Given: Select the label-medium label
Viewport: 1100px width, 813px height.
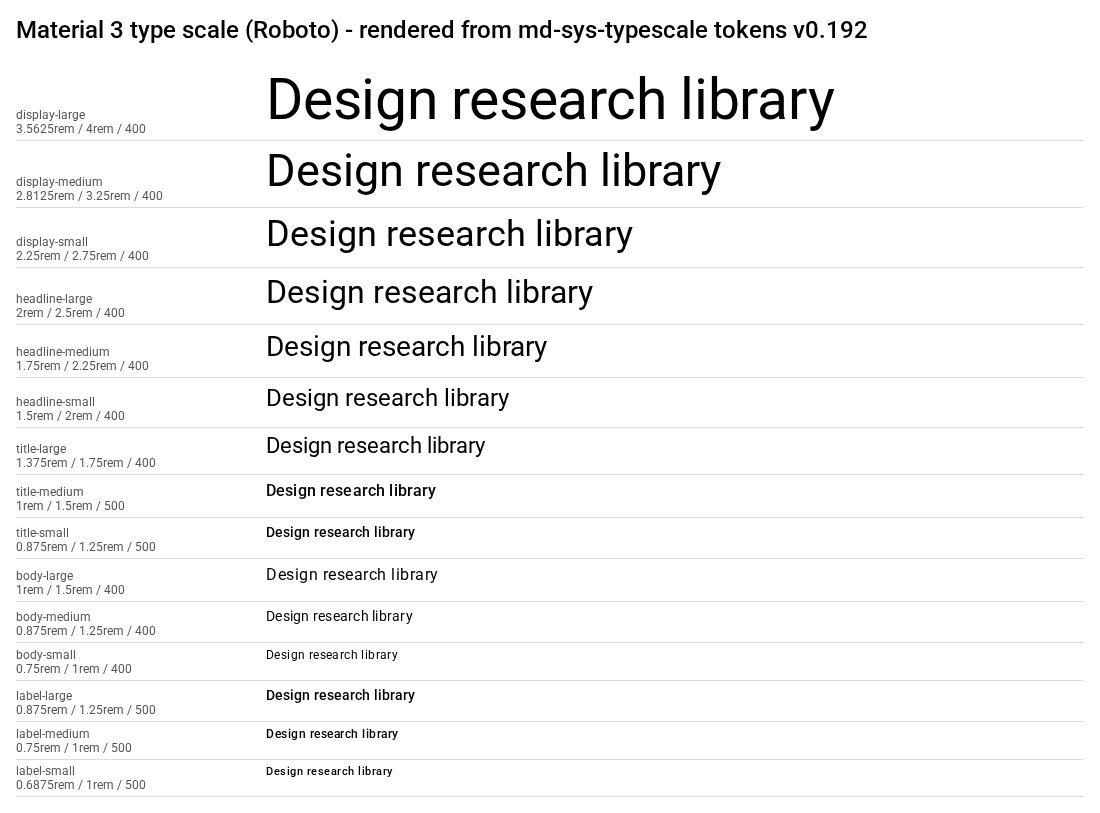Looking at the screenshot, I should click(x=53, y=733).
